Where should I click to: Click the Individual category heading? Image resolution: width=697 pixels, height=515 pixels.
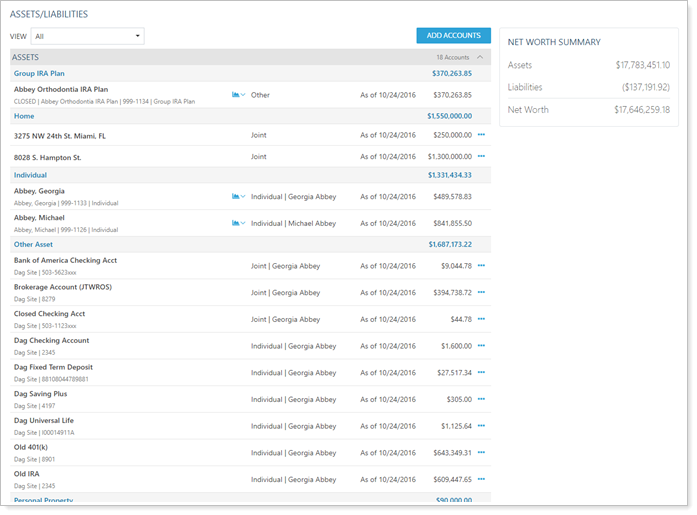(30, 175)
